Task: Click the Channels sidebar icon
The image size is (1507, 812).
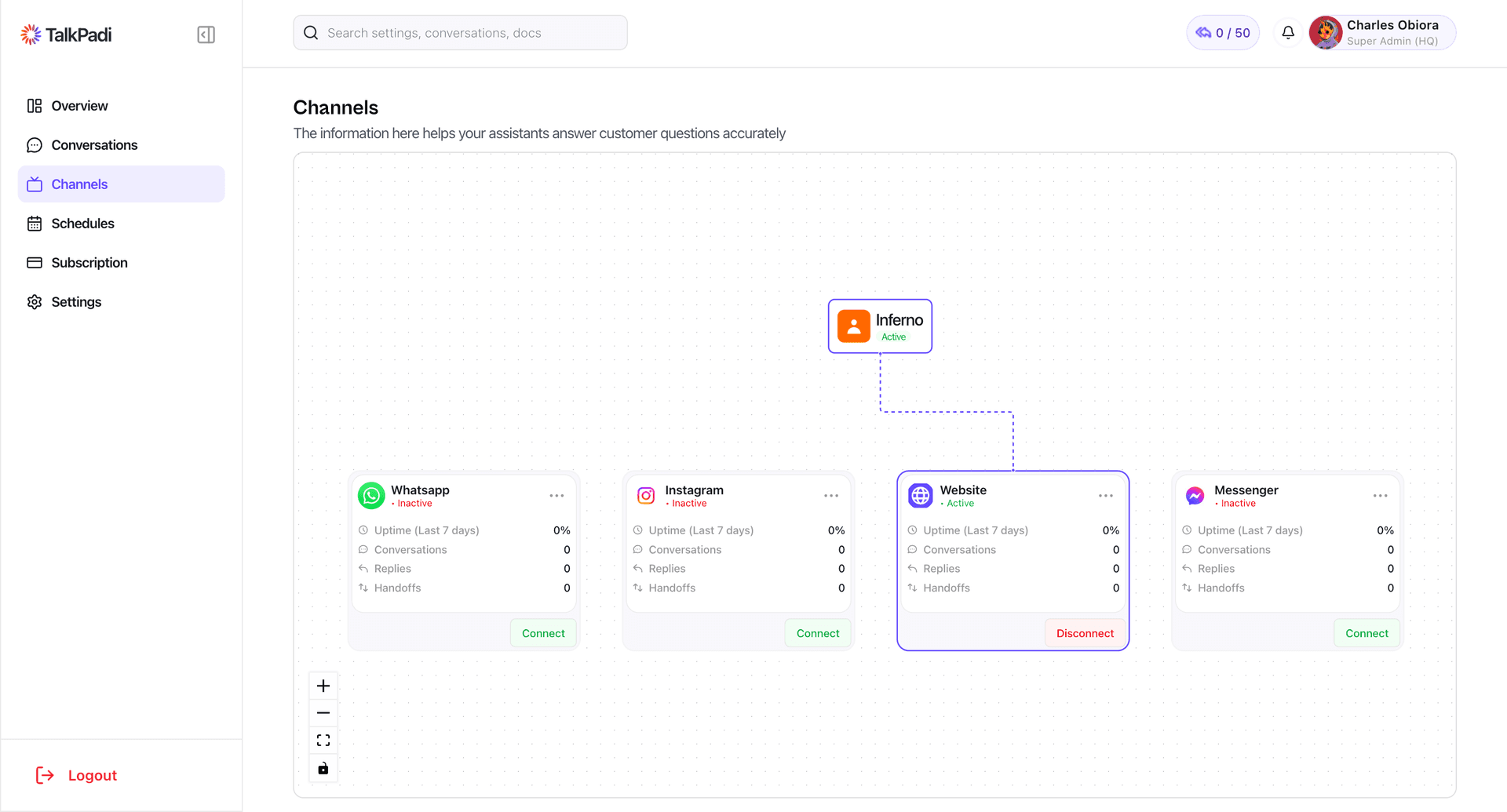Action: [35, 184]
